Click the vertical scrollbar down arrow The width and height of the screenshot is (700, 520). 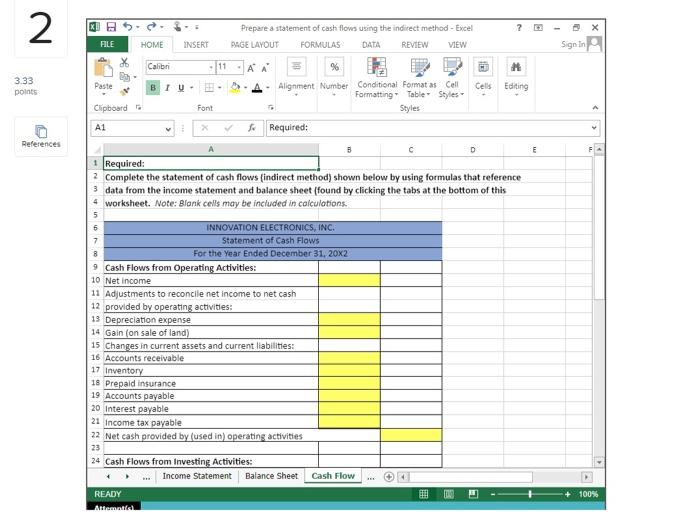pos(599,462)
